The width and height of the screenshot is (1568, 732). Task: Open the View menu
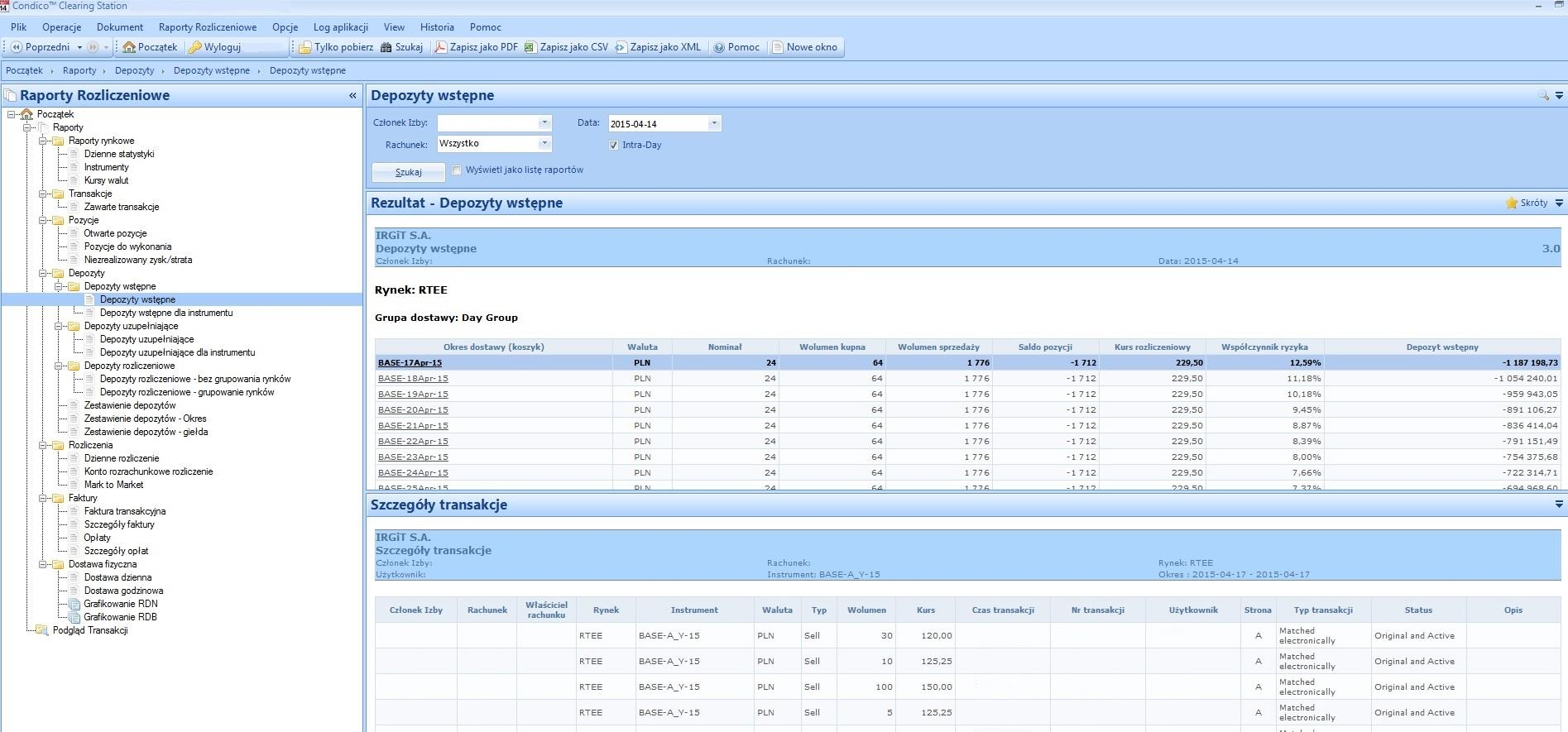394,27
